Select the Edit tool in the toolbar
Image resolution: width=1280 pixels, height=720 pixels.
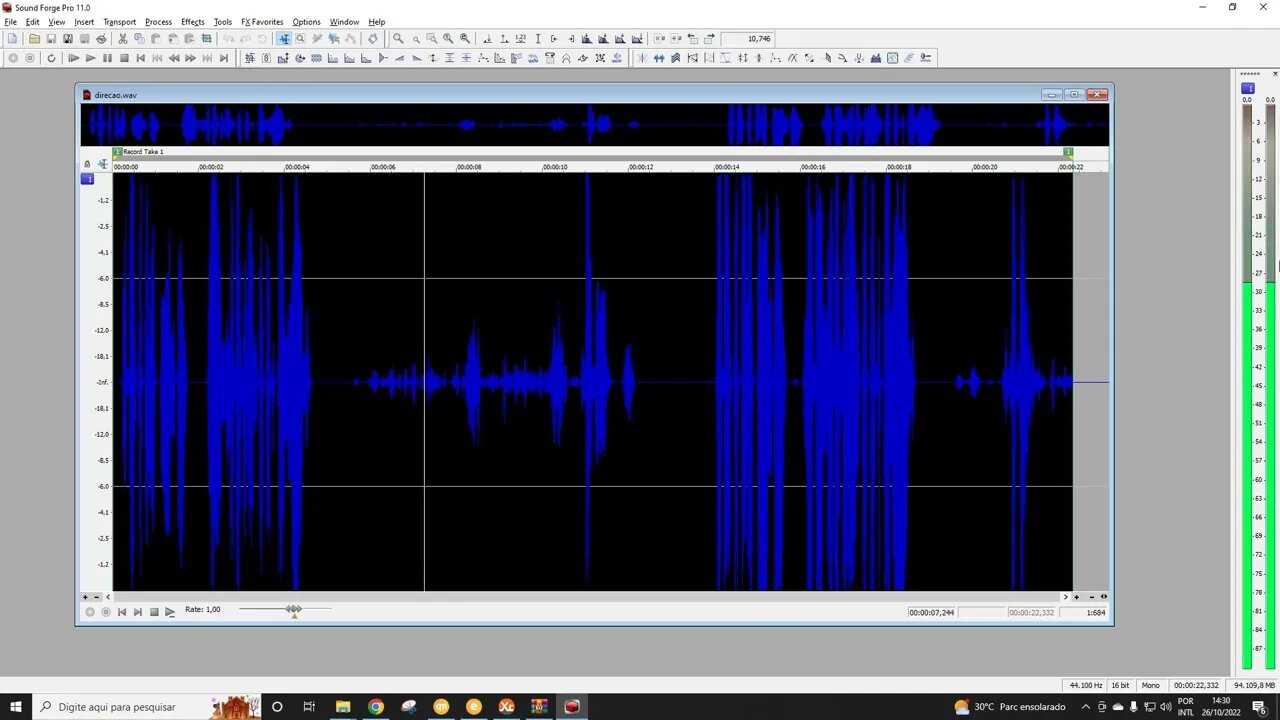pyautogui.click(x=284, y=39)
